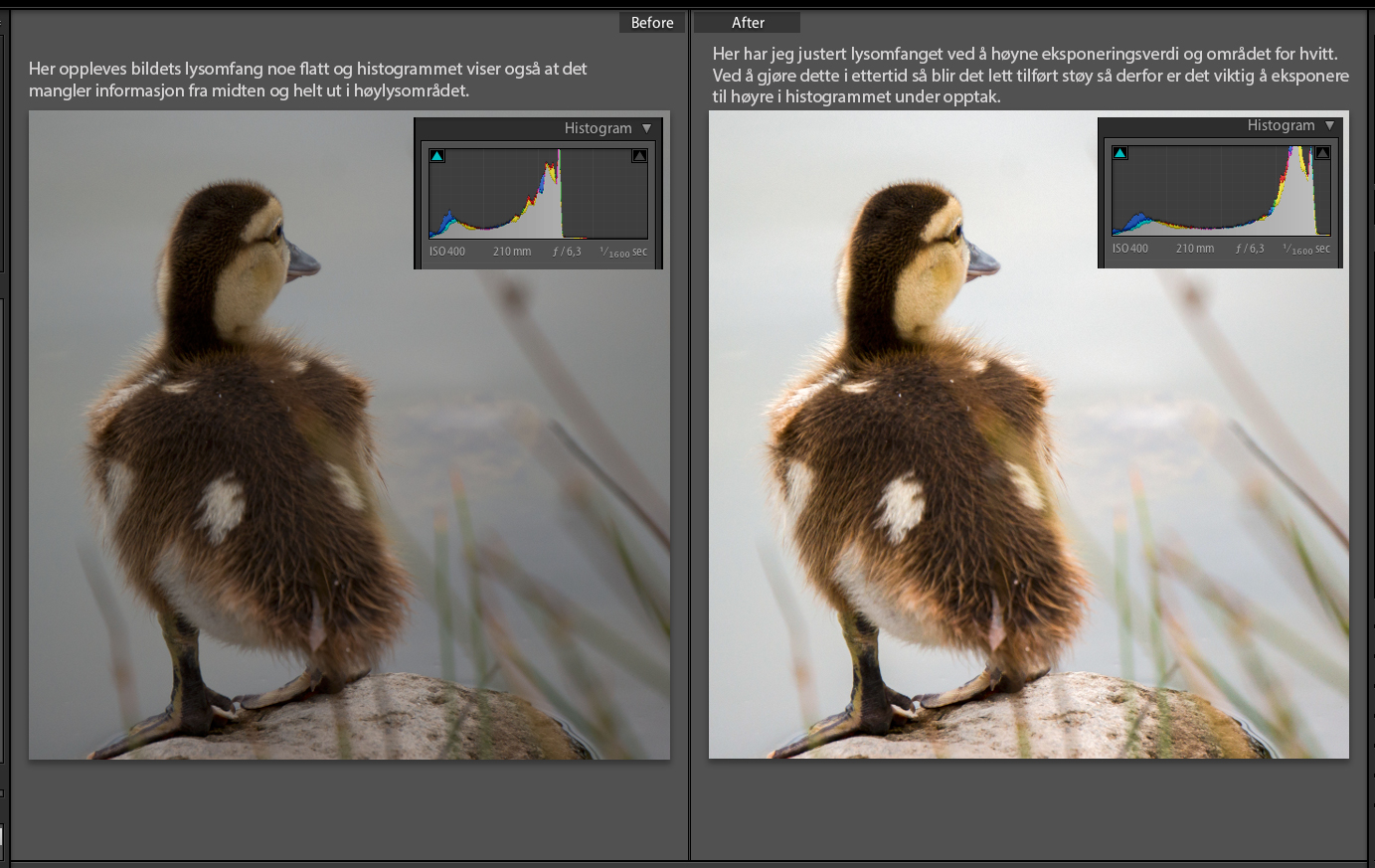This screenshot has width=1375, height=868.
Task: Toggle highlight clipping indicator in After histogram
Action: [x=1322, y=153]
